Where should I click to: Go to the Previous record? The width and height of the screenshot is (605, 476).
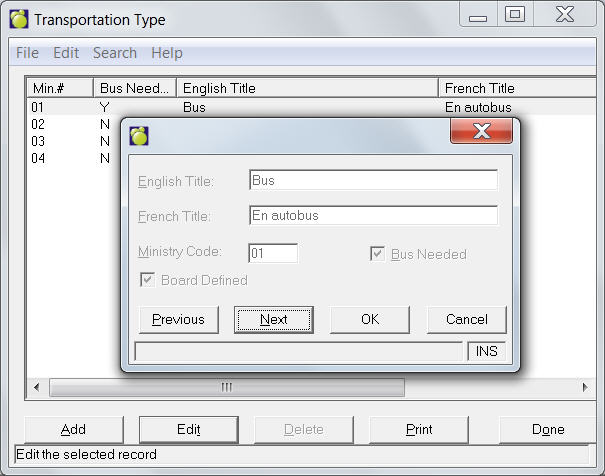point(178,320)
